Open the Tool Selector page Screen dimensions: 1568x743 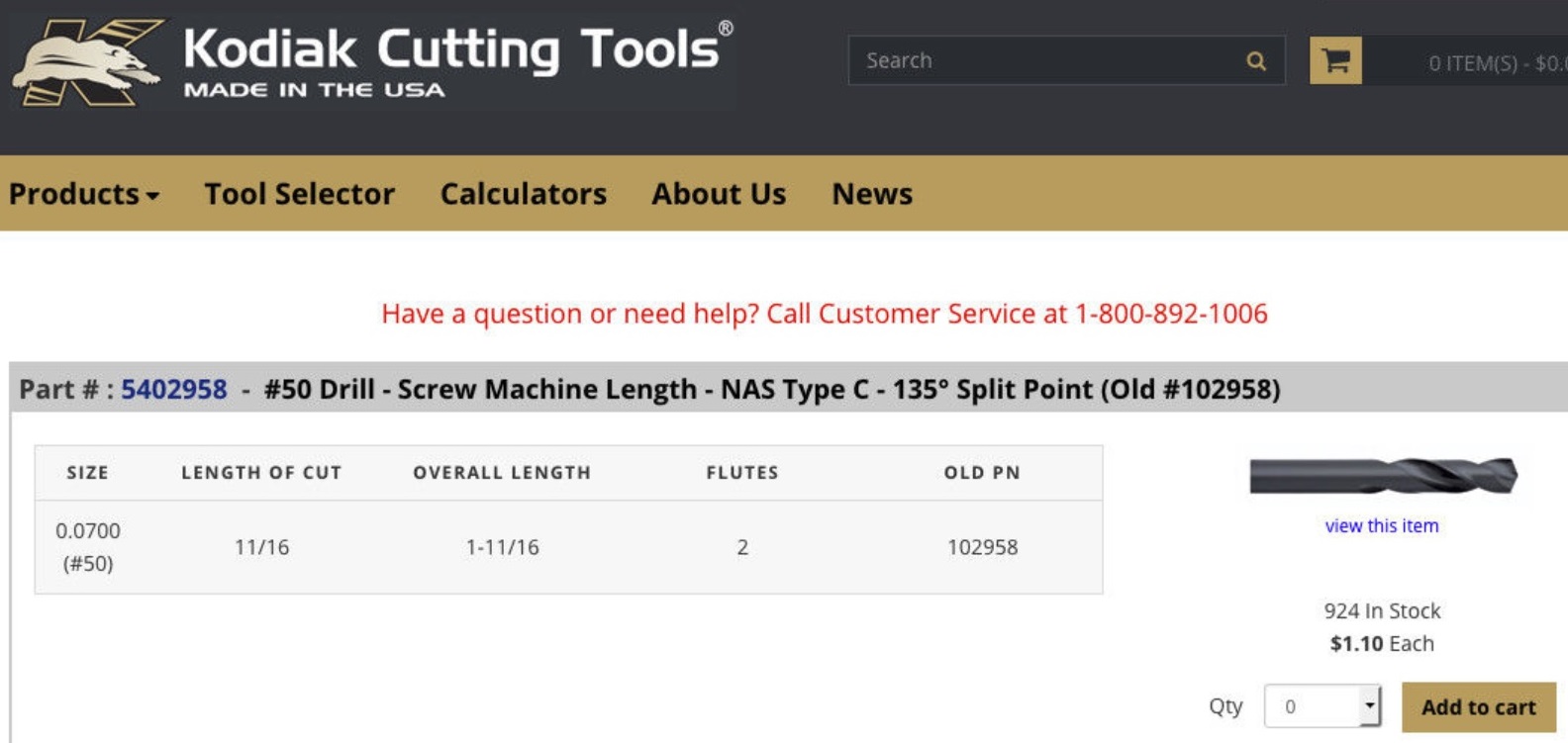point(299,194)
